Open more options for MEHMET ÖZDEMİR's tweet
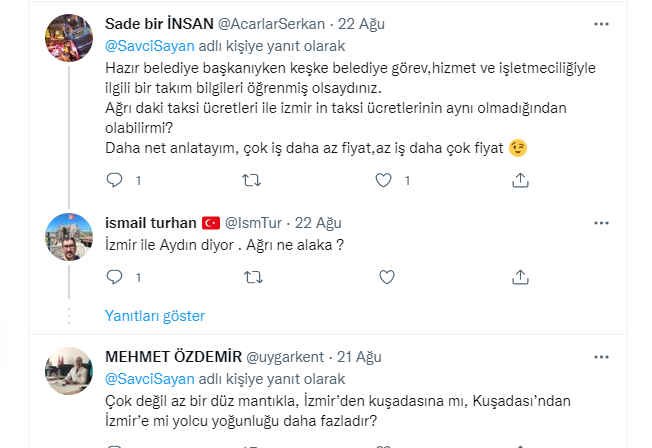The image size is (652, 448). (600, 358)
